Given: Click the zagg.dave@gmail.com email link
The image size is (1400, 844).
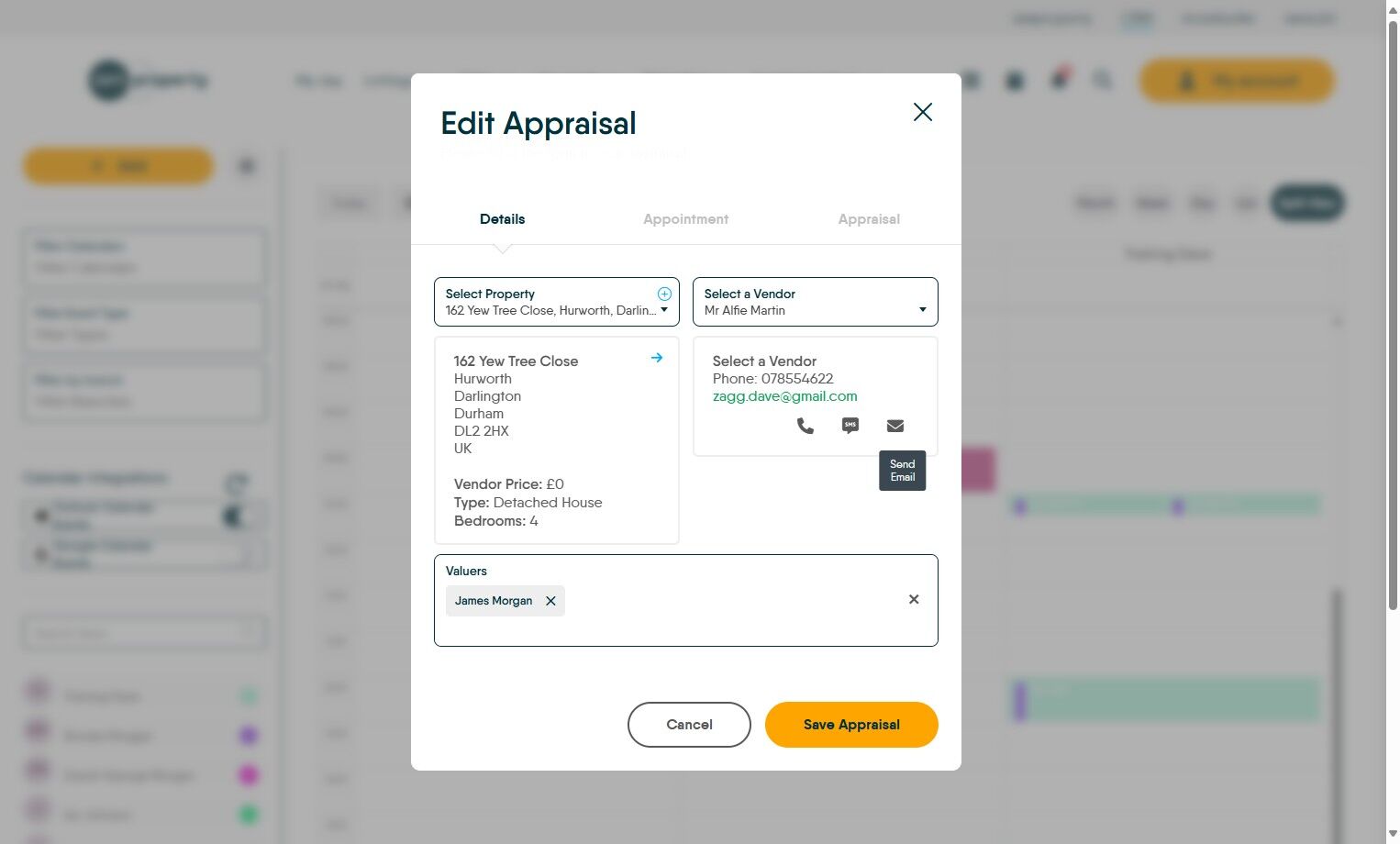Looking at the screenshot, I should (x=784, y=395).
